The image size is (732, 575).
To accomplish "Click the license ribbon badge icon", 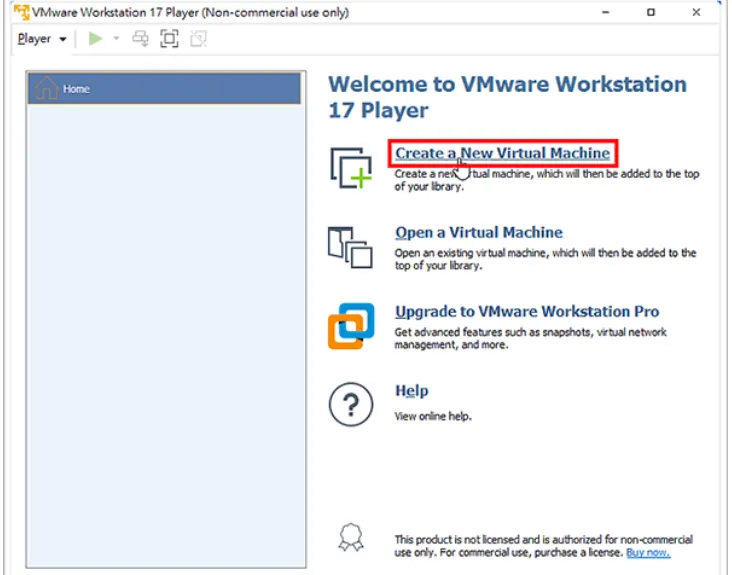I will (351, 537).
